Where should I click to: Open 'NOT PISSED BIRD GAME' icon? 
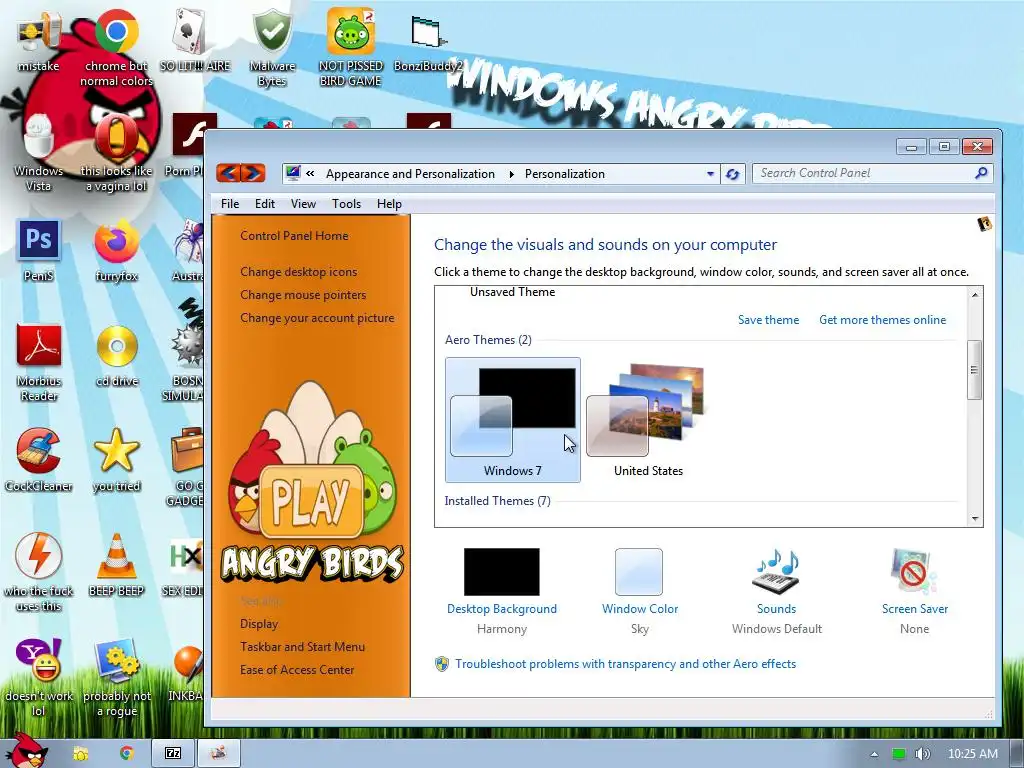tap(350, 31)
